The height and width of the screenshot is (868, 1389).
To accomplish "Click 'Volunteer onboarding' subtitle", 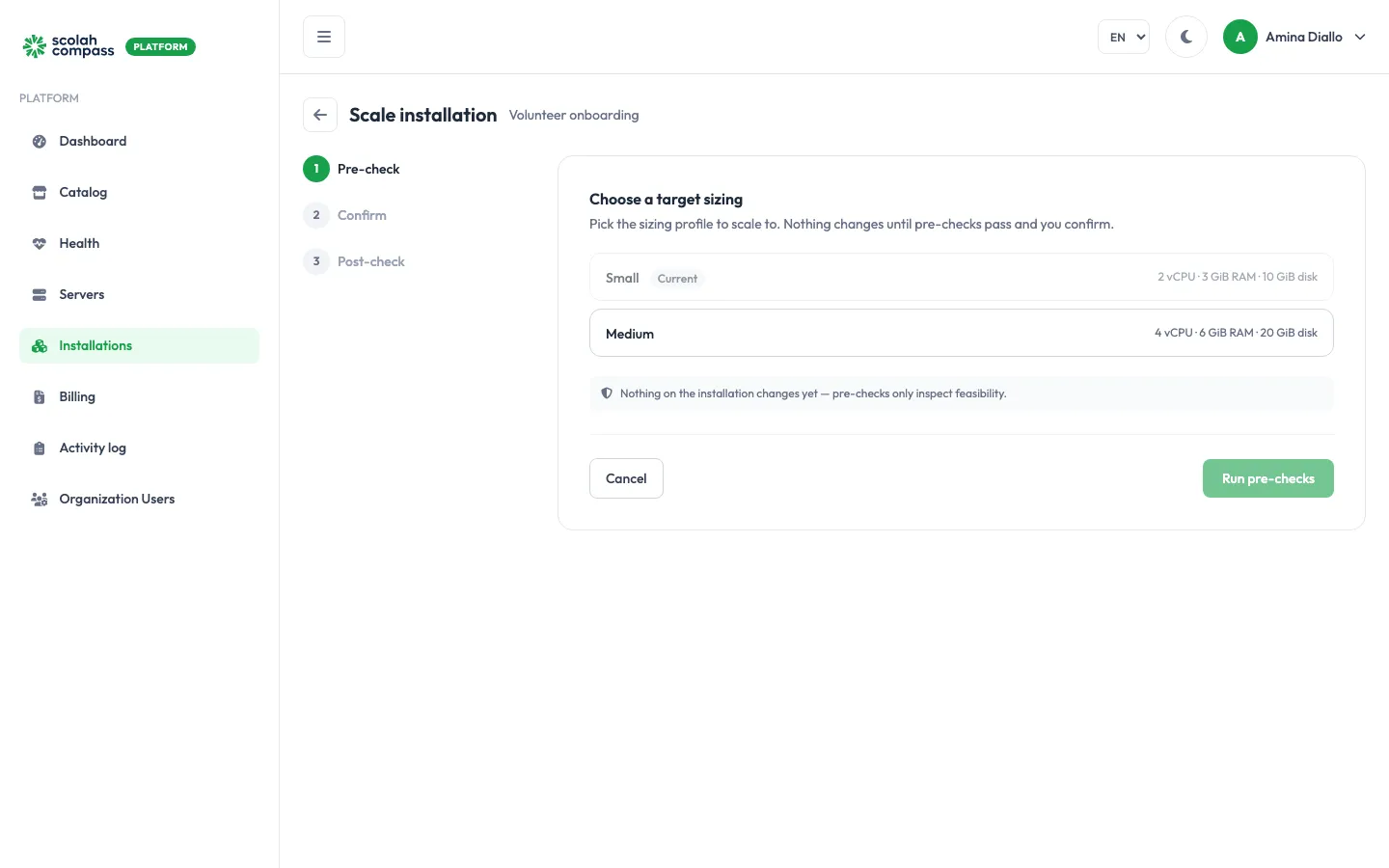I will tap(574, 116).
